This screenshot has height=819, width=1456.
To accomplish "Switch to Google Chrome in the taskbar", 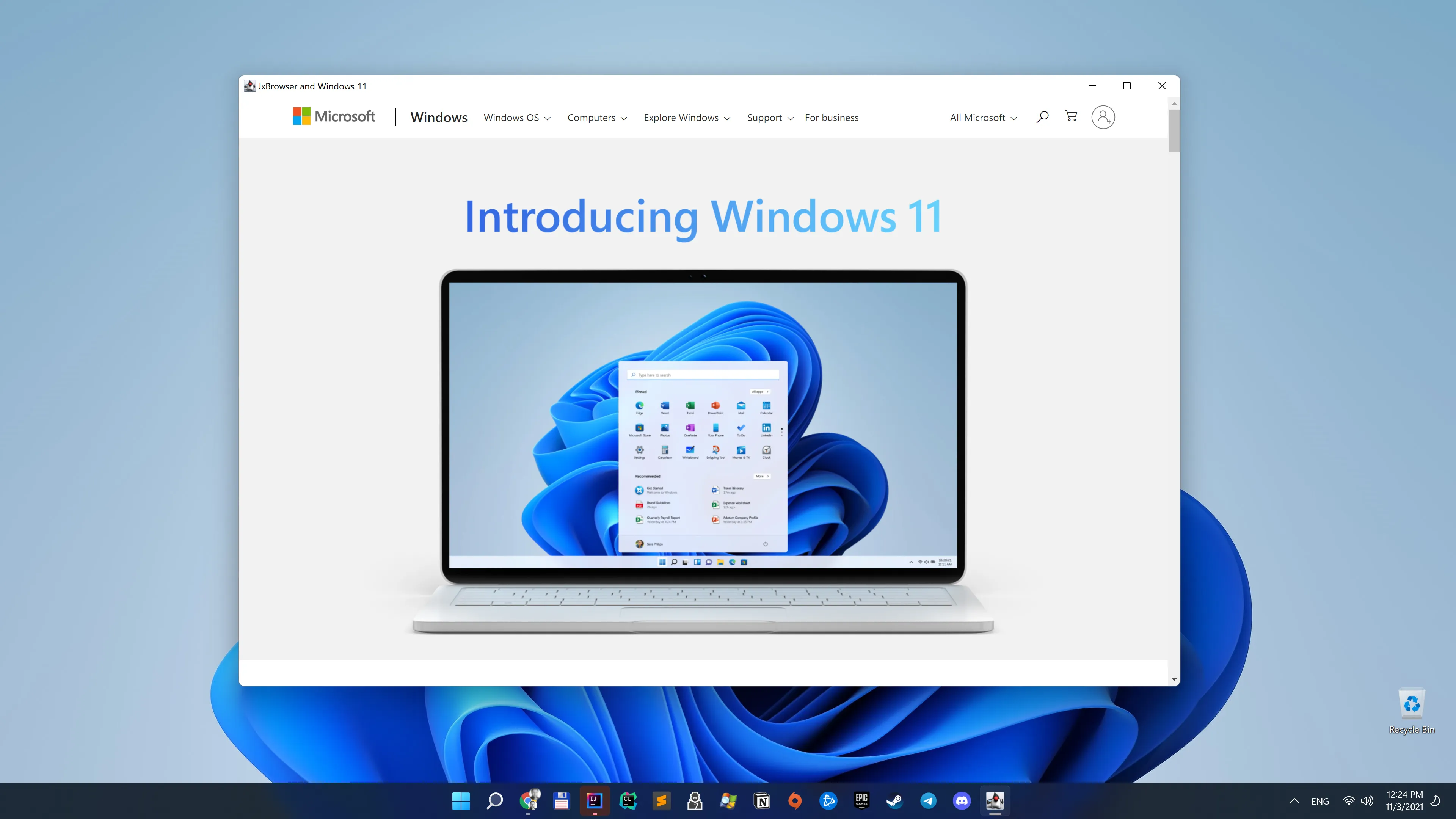I will click(529, 800).
